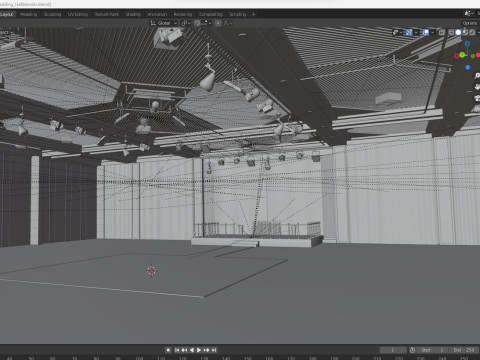The height and width of the screenshot is (360, 480).
Task: Click the Z axis on navigation gizmo
Action: point(468,44)
